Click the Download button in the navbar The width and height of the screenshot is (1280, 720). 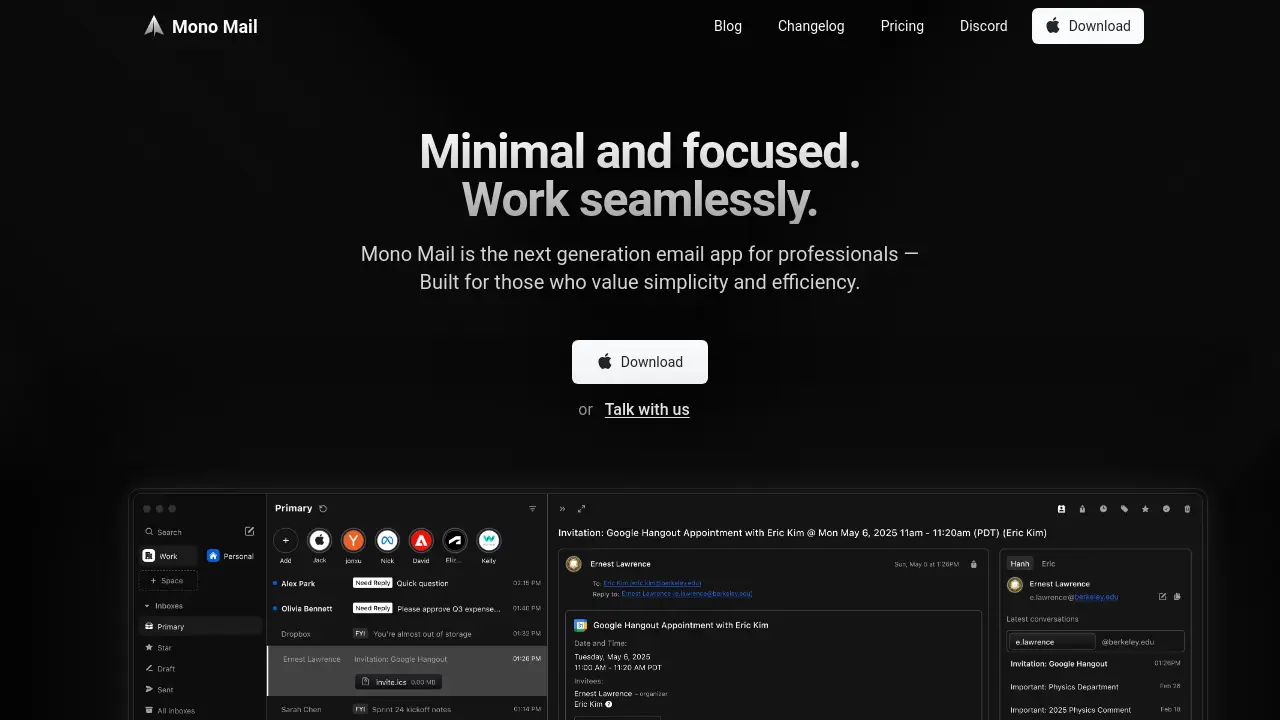[x=1088, y=26]
